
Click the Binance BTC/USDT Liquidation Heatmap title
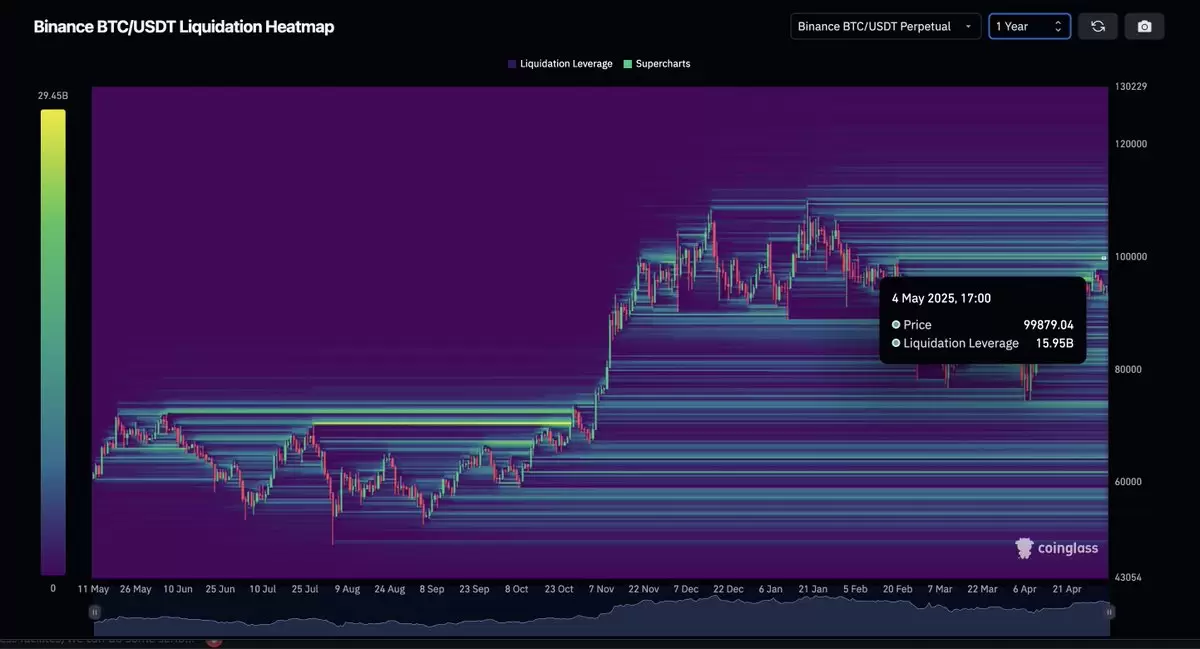click(x=184, y=27)
